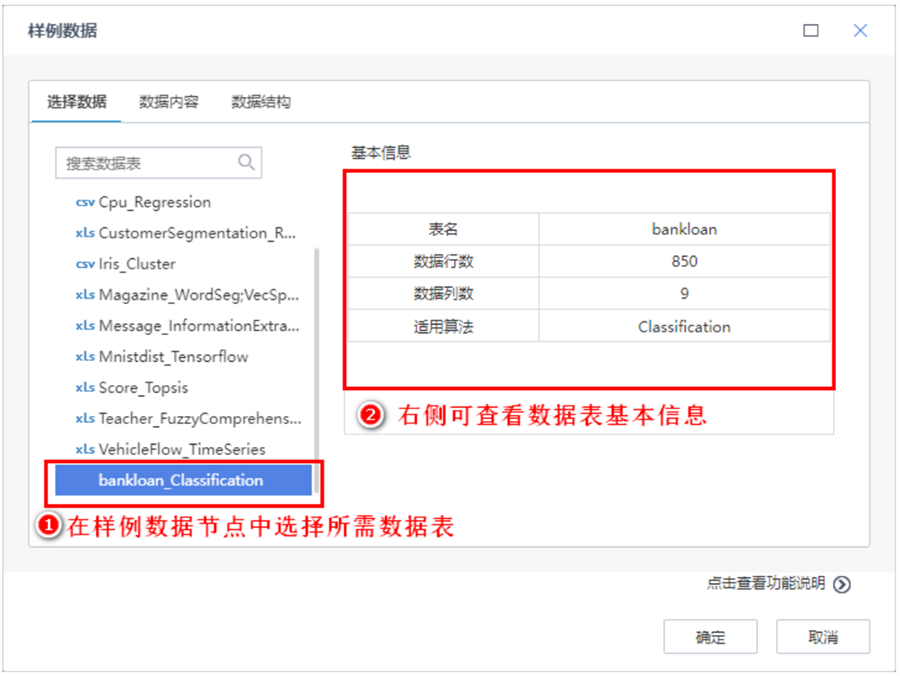Close the 样例数据 dialog
The height and width of the screenshot is (676, 900).
click(860, 31)
